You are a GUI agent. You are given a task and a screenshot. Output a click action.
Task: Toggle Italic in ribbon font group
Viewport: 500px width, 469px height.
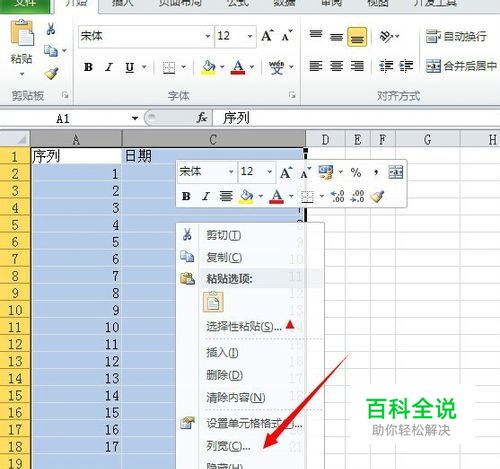pyautogui.click(x=109, y=67)
